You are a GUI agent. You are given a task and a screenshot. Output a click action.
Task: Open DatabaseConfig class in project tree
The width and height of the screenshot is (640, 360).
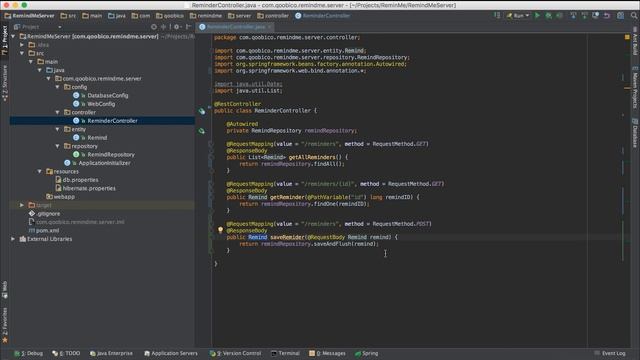[100, 96]
